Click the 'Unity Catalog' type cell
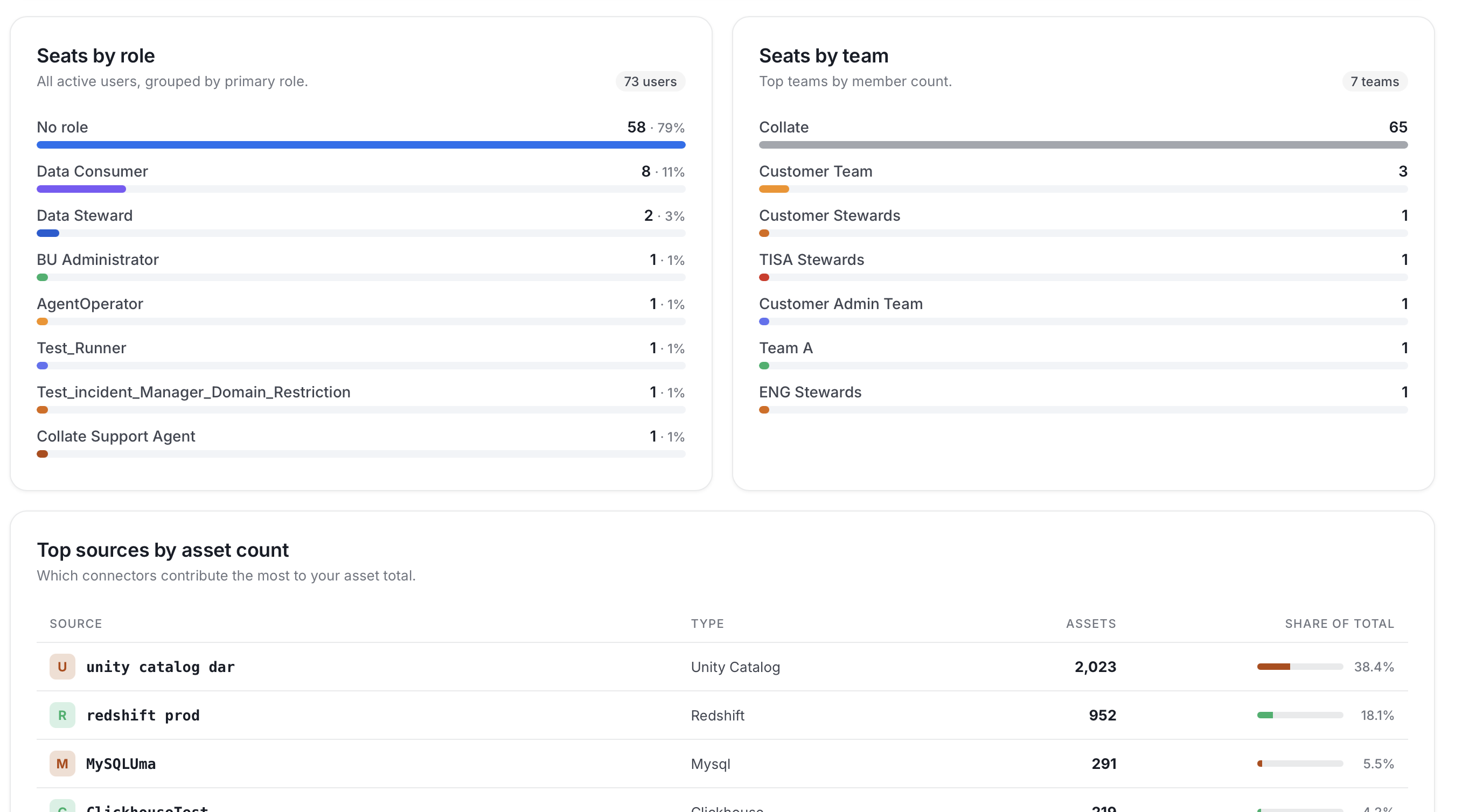Image resolution: width=1476 pixels, height=812 pixels. (x=735, y=667)
